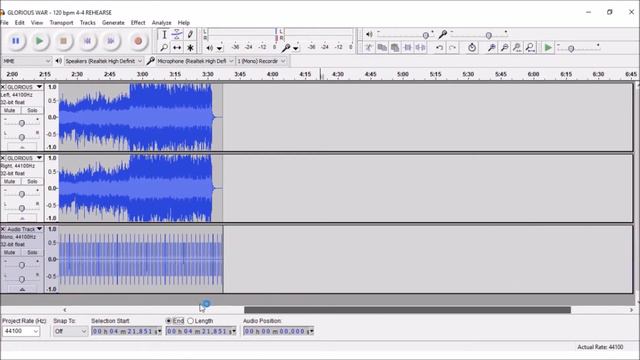Solo the mono Audio Track
This screenshot has width=640, height=360.
(32, 252)
